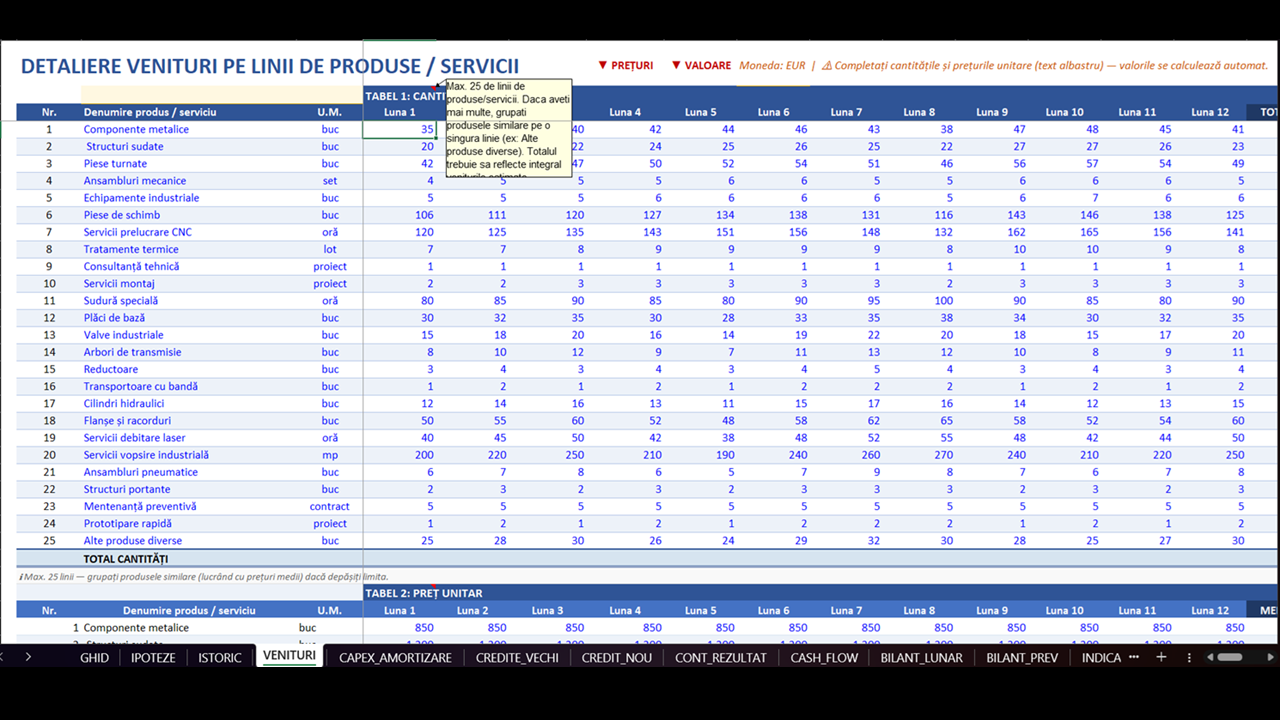Click Luna 1 price 850 for Componente metalice
1280x720 pixels.
tap(424, 628)
